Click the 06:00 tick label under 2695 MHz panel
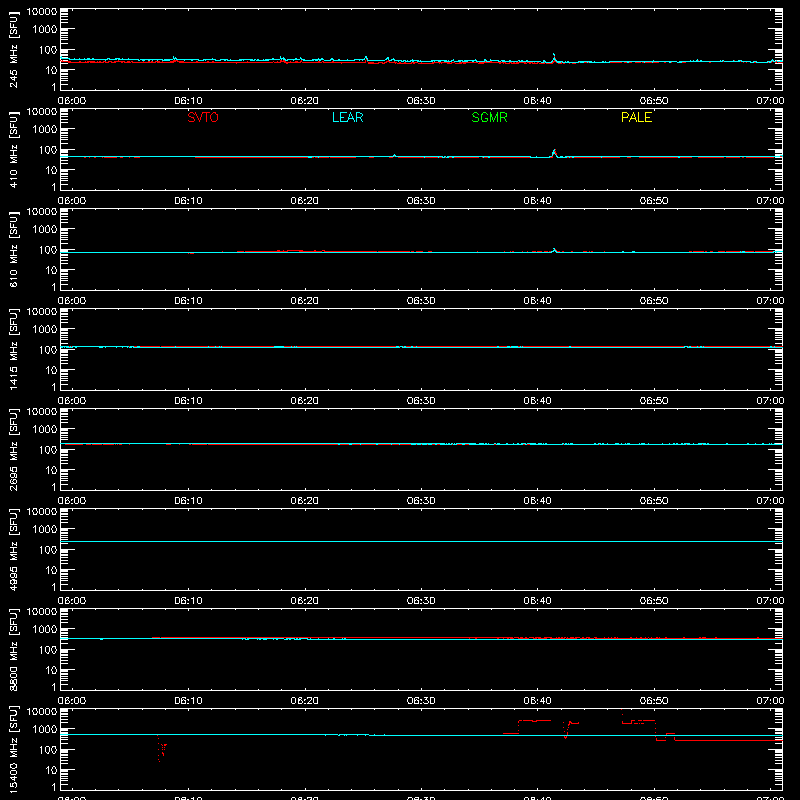 coord(72,501)
